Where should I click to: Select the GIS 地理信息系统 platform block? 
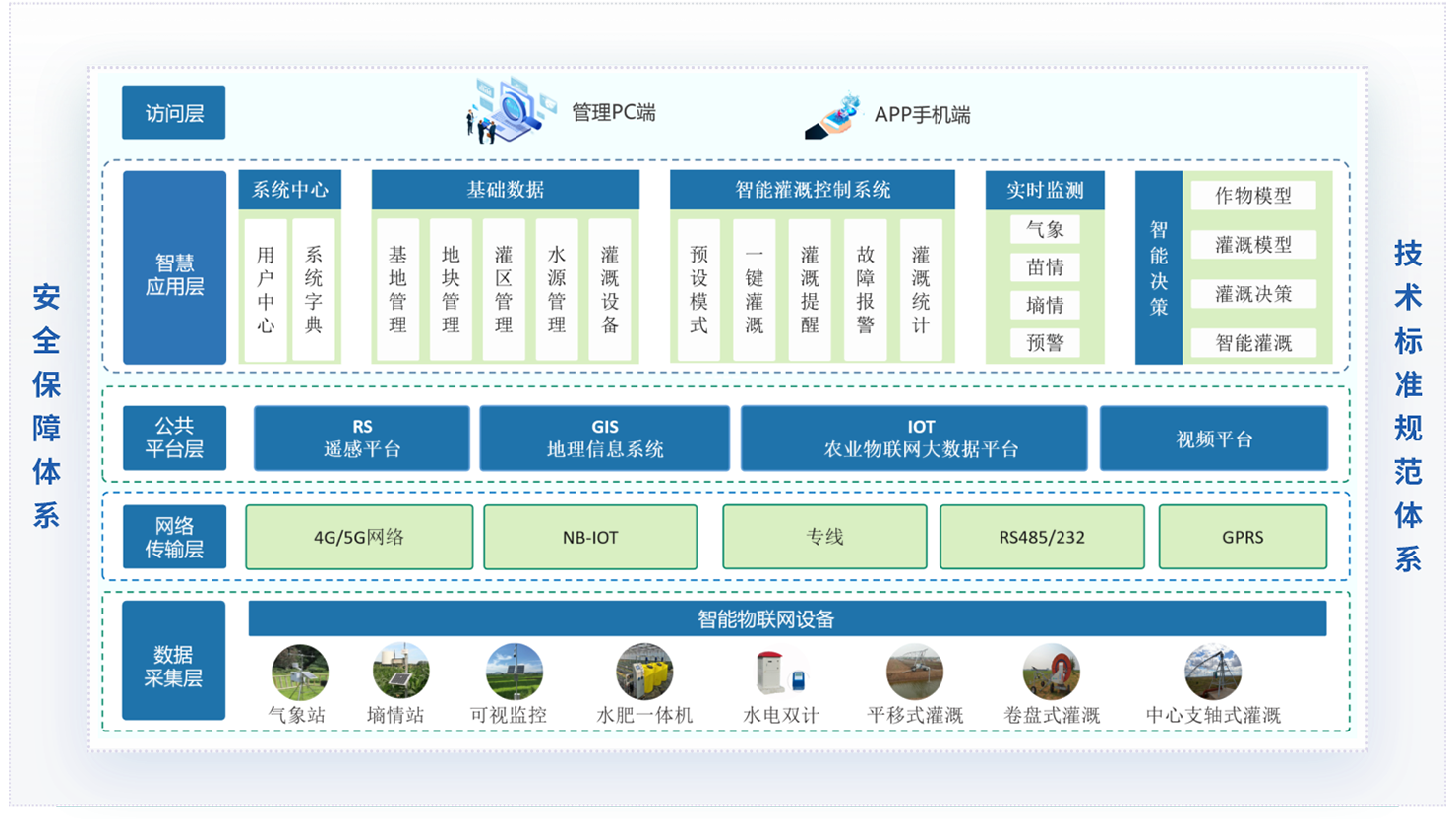coord(604,439)
